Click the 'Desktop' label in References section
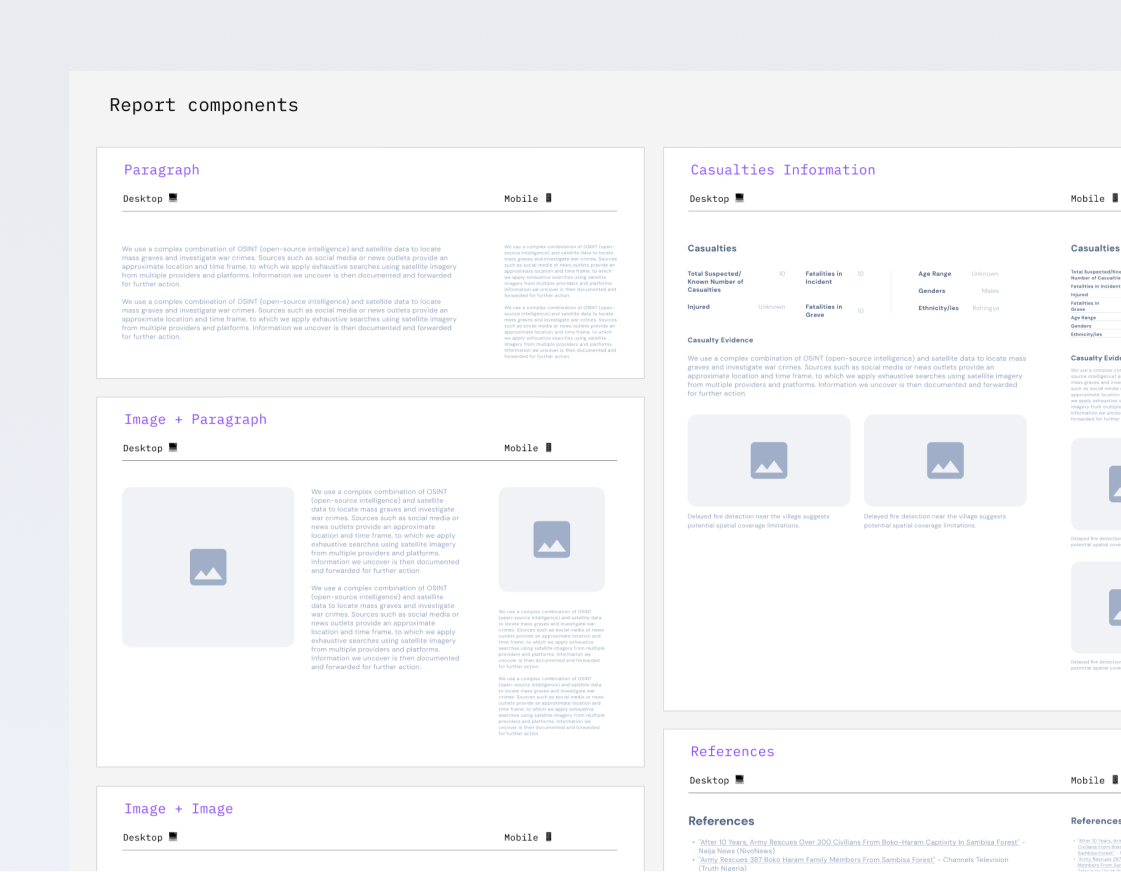The height and width of the screenshot is (872, 1121). pos(709,781)
